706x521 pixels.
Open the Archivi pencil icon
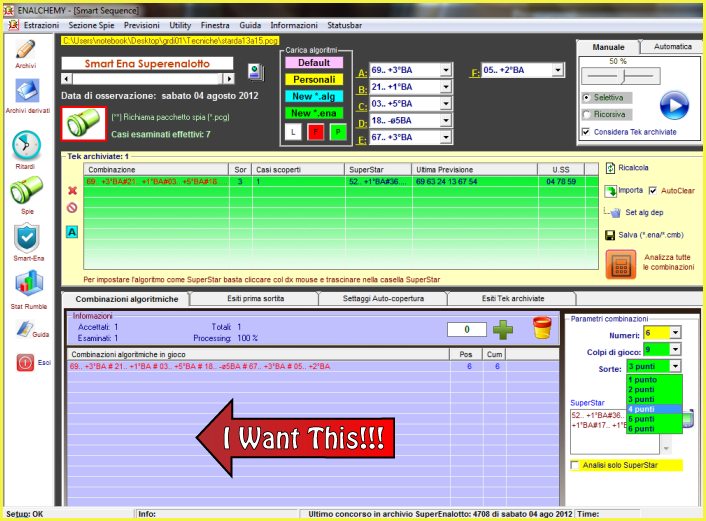25,49
